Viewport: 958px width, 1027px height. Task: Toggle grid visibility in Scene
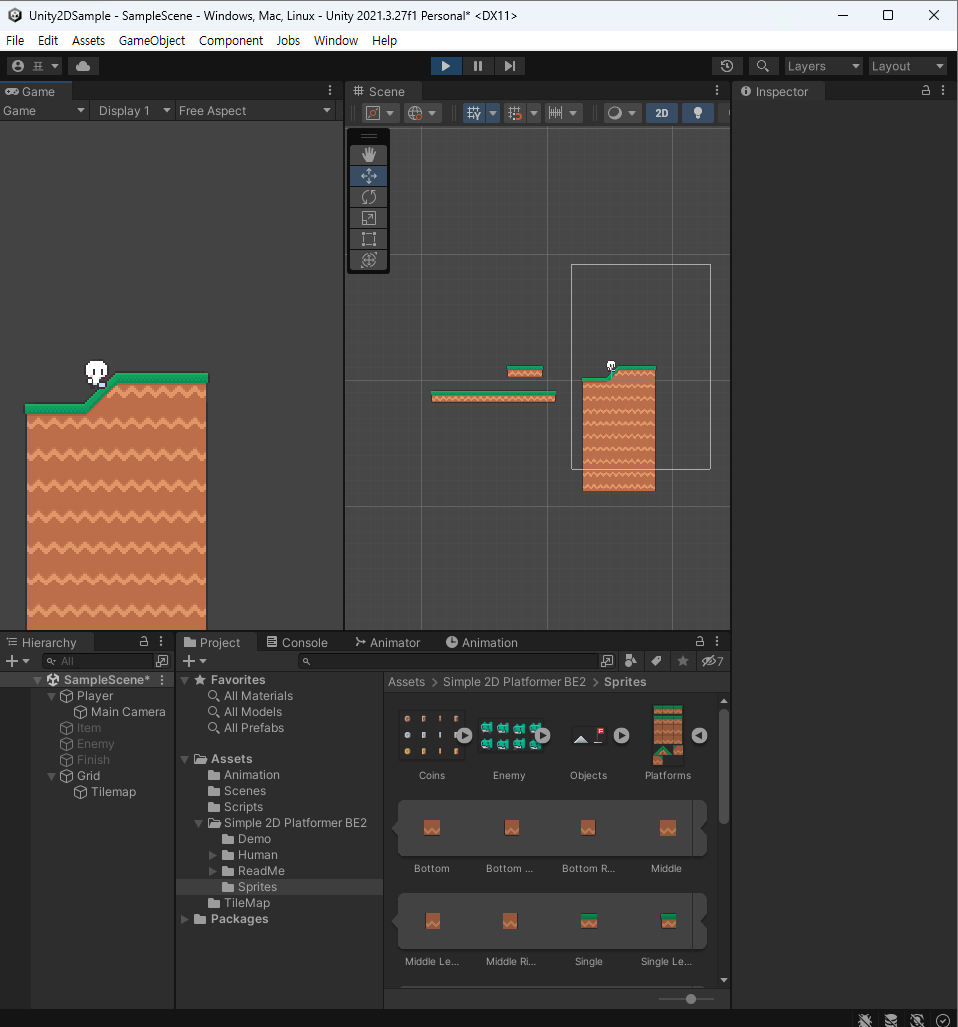(x=473, y=113)
